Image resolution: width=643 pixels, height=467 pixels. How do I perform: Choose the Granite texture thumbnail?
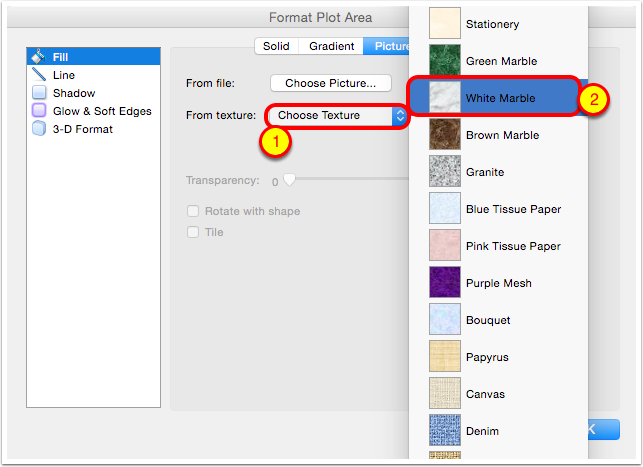[x=445, y=172]
